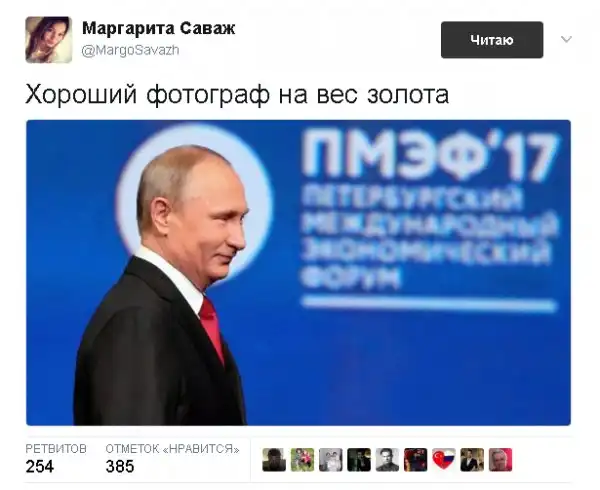600x490 pixels.
Task: View the 254 retweets list
Action: (40, 466)
